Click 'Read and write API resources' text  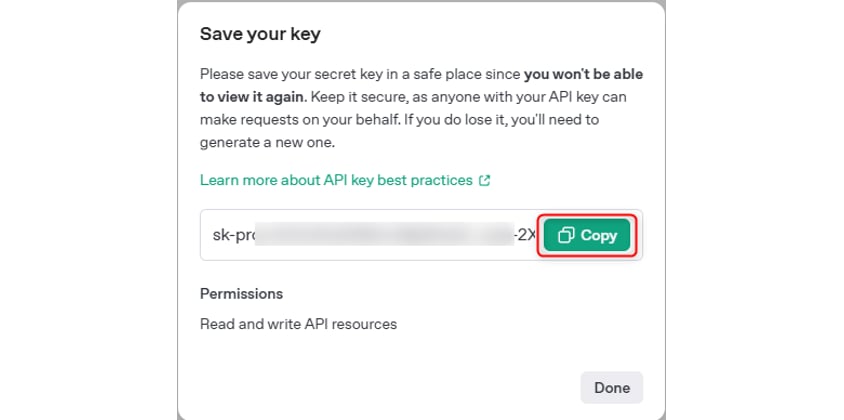coord(298,324)
